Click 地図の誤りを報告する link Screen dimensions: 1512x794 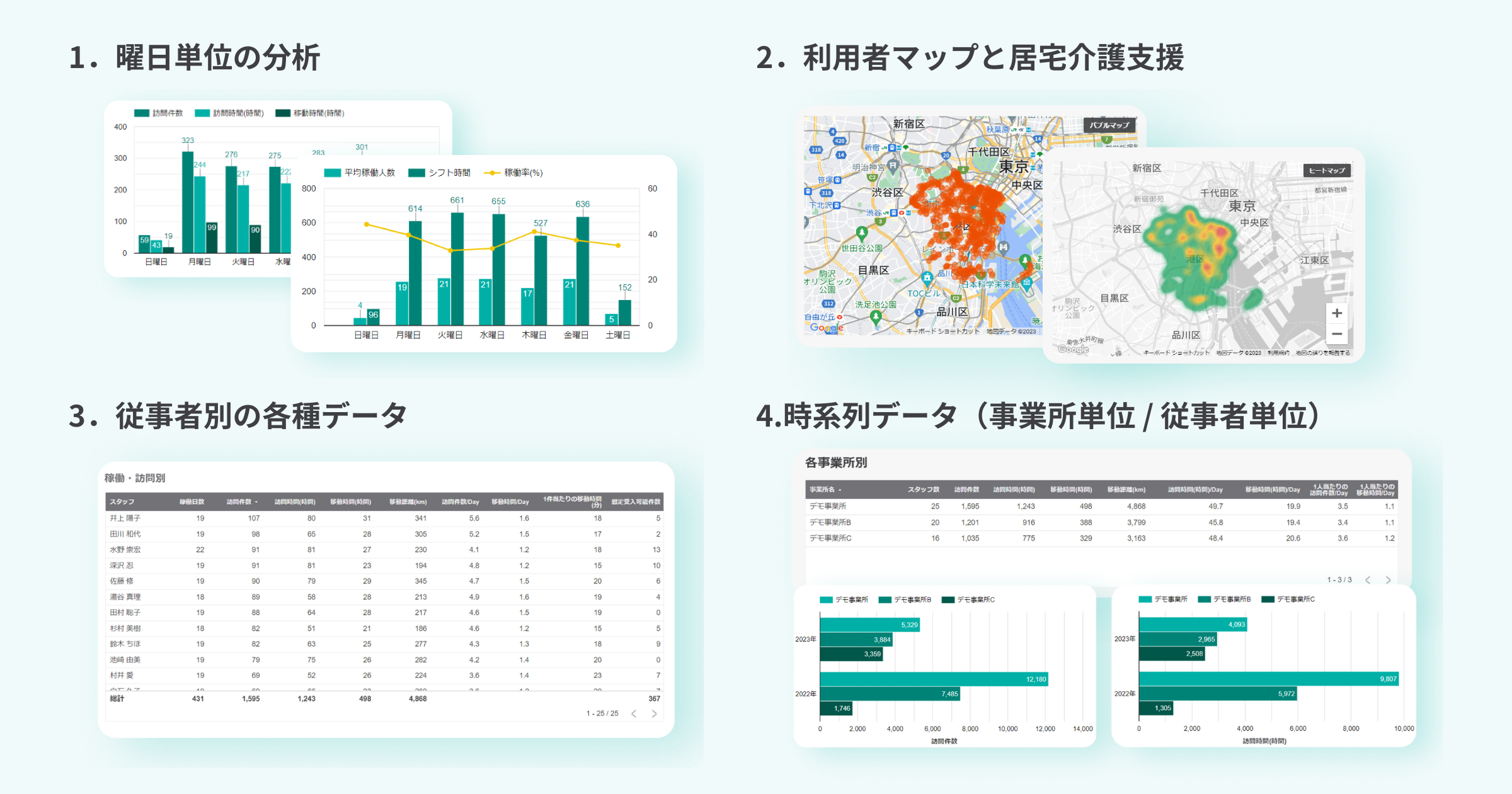point(1322,353)
